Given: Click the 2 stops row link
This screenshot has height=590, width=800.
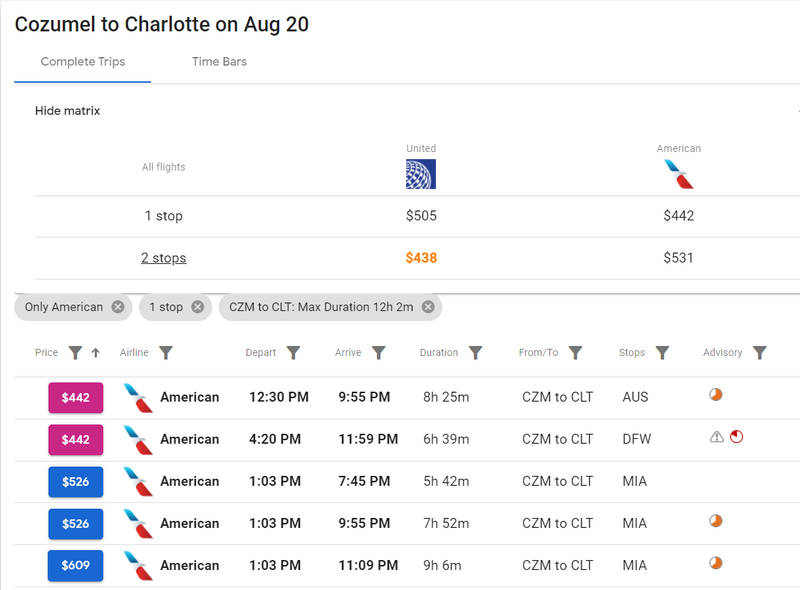Looking at the screenshot, I should (163, 258).
